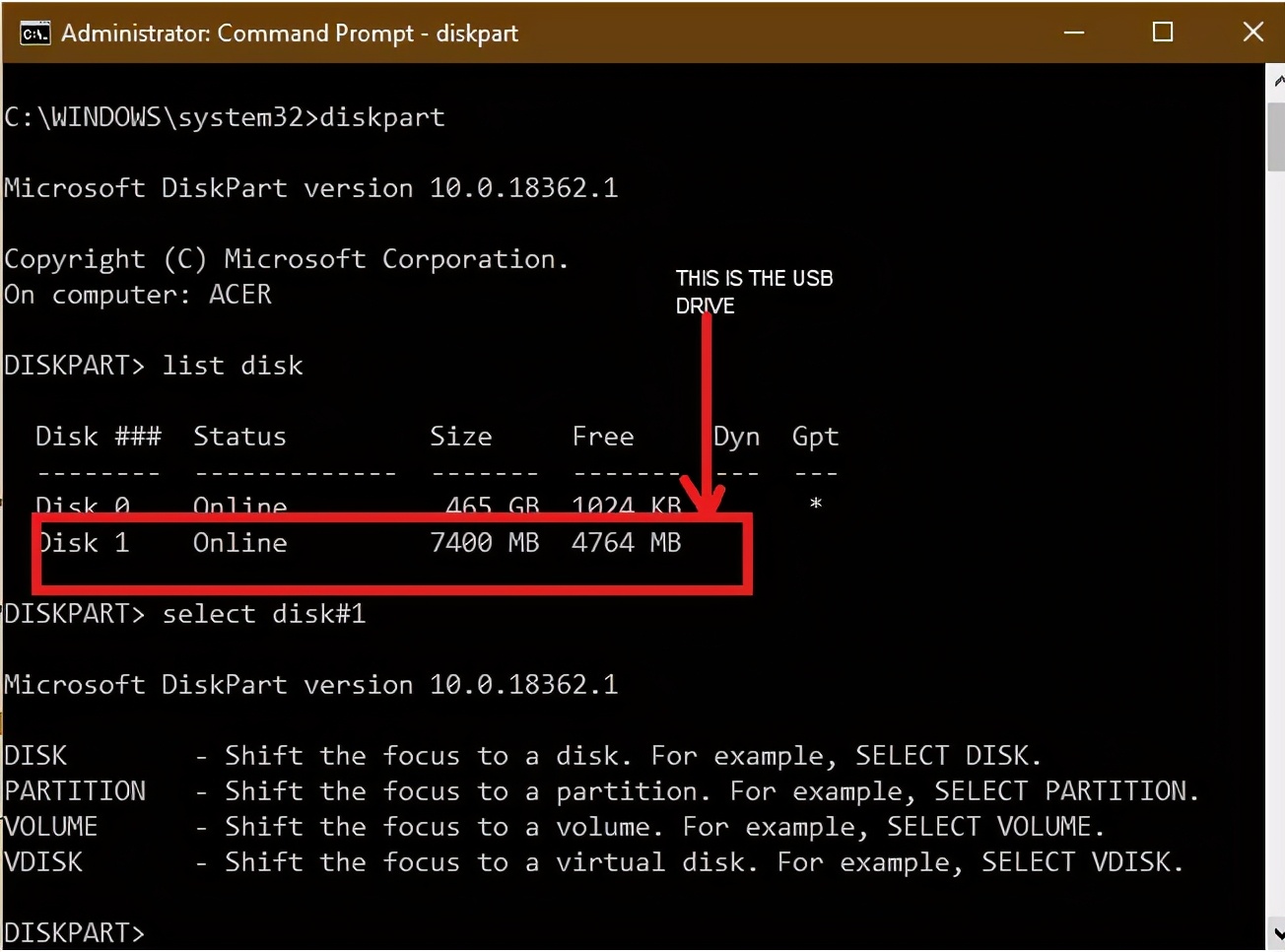
Task: Click the "select disk#1" command text
Action: [x=263, y=614]
